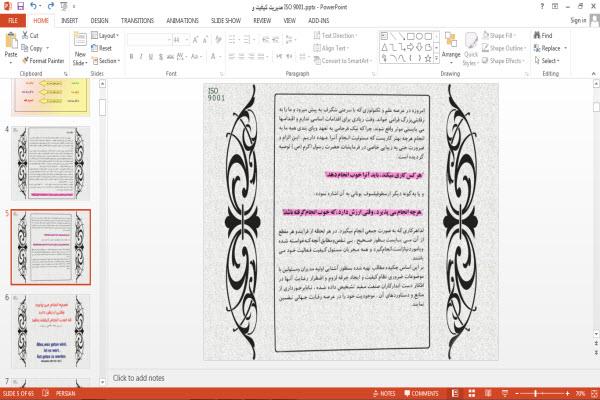Switch to the SLIDE SHOW tab

click(226, 20)
